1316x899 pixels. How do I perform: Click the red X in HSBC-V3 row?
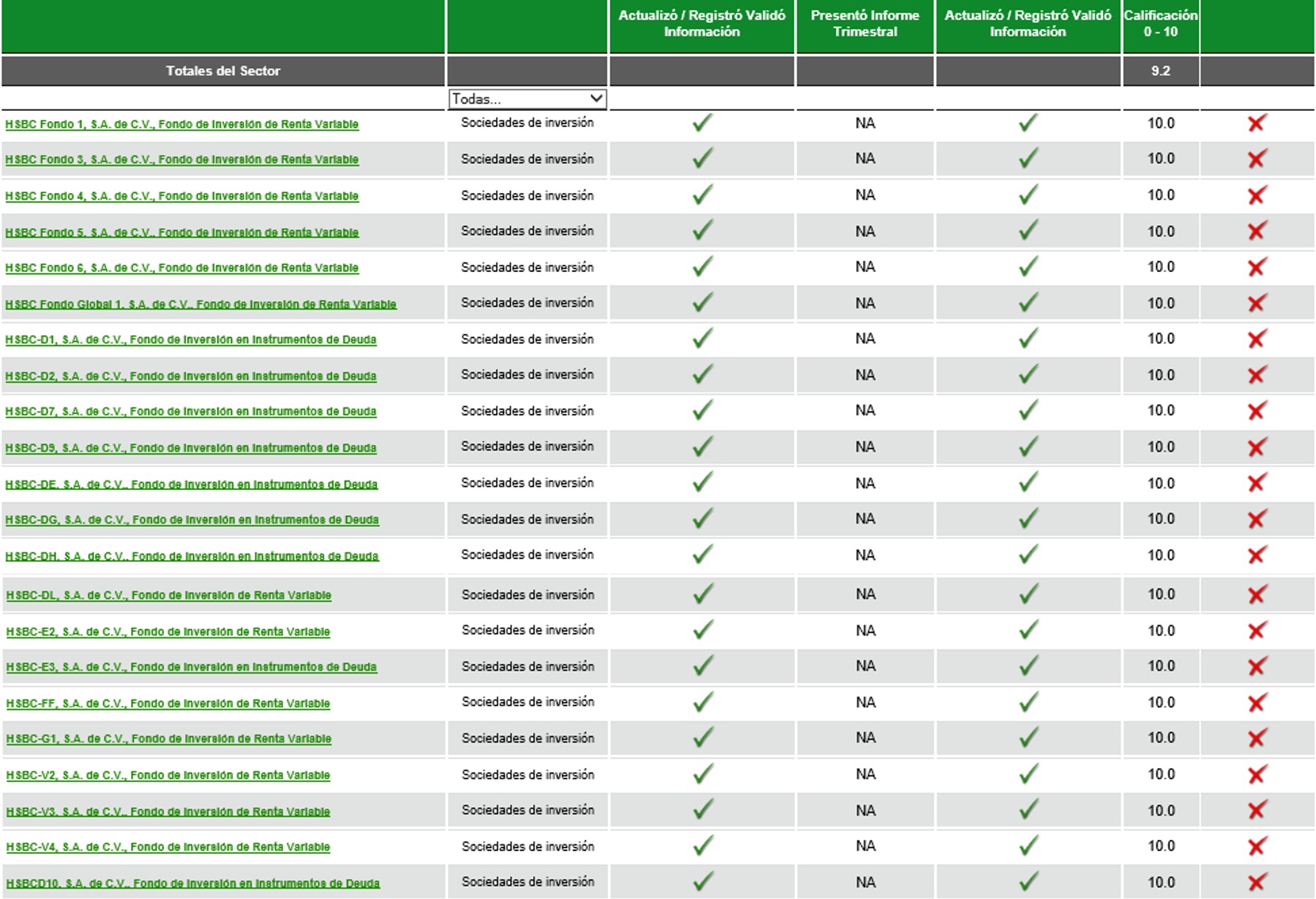pyautogui.click(x=1257, y=810)
